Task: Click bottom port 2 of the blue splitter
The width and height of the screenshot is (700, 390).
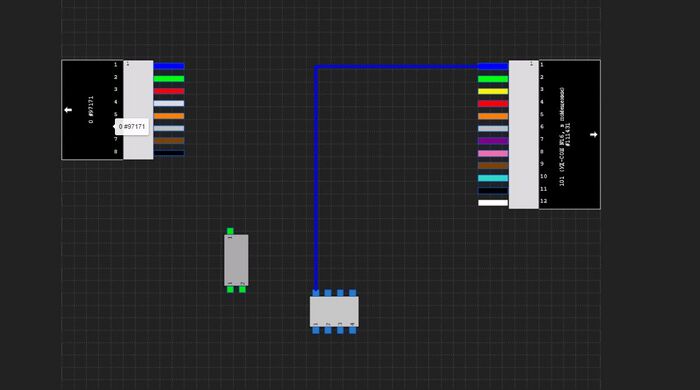Action: 328,330
